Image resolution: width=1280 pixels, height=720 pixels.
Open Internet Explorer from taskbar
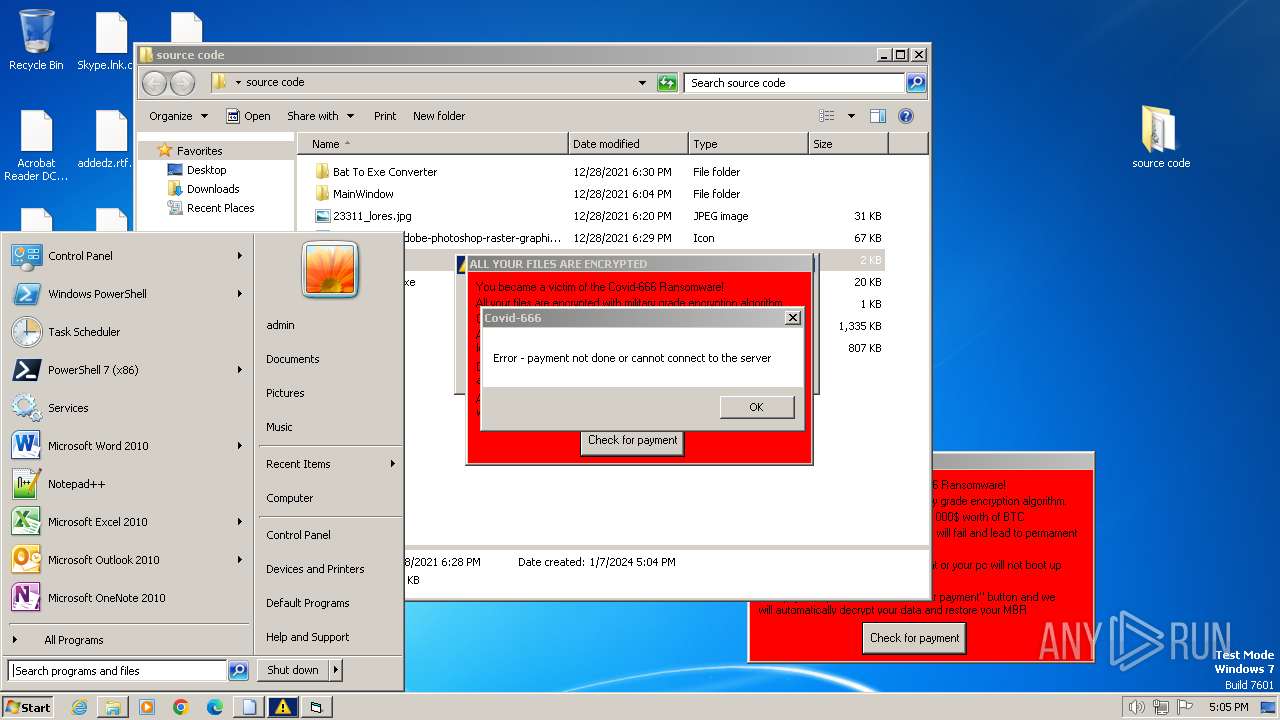coord(79,707)
